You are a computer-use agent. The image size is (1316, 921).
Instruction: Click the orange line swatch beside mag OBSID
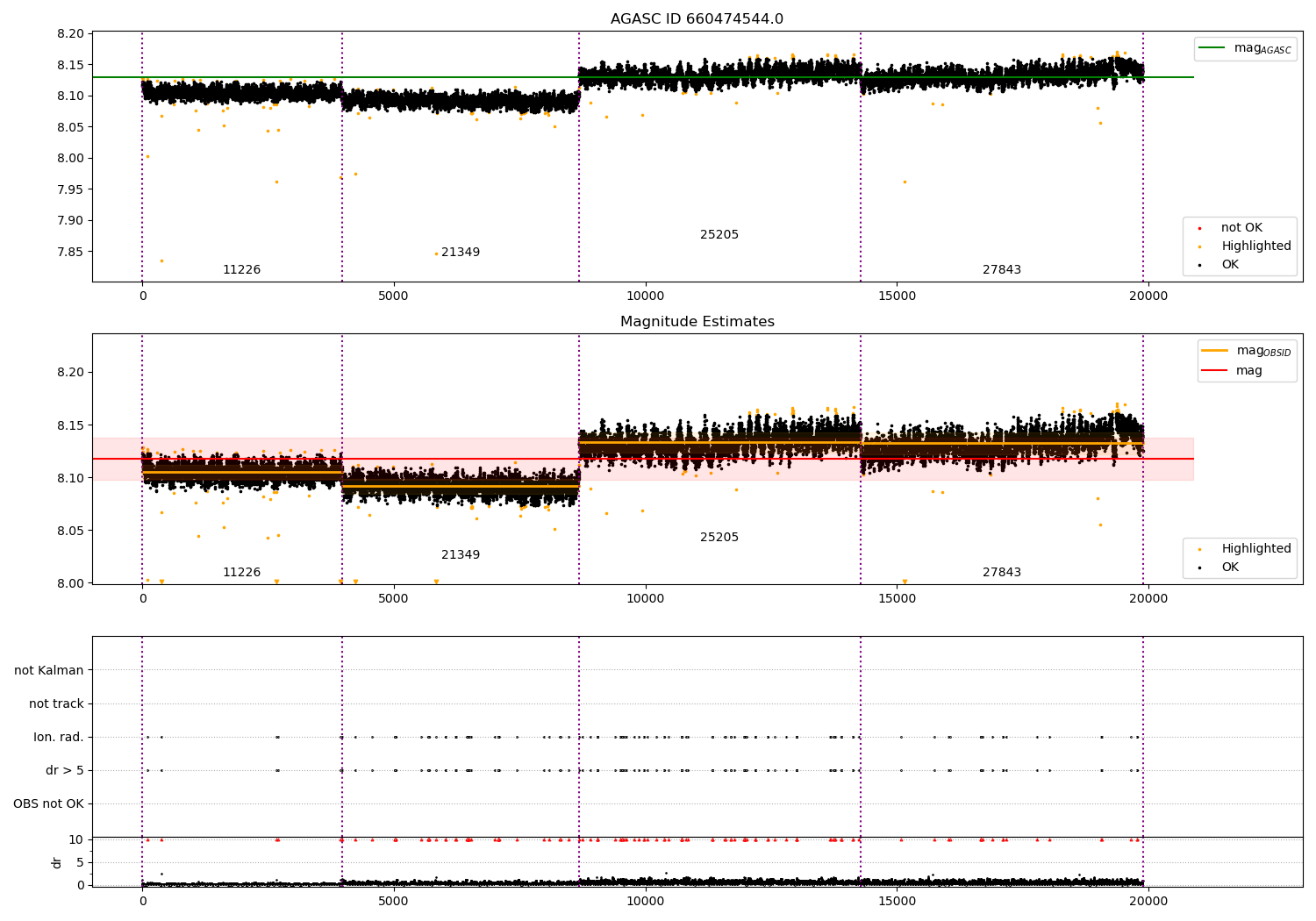click(1214, 351)
